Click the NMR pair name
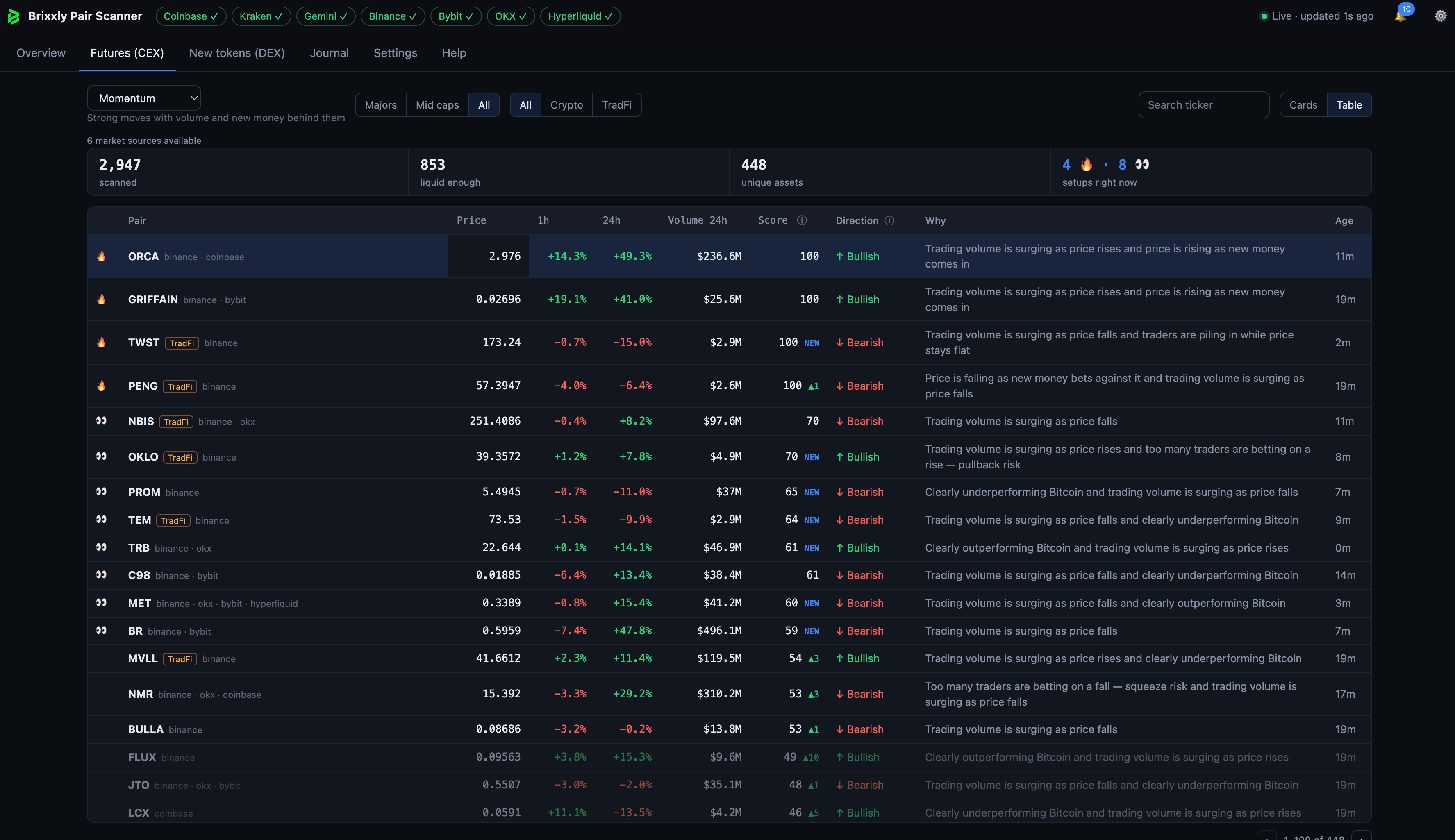Image resolution: width=1455 pixels, height=840 pixels. 140,694
